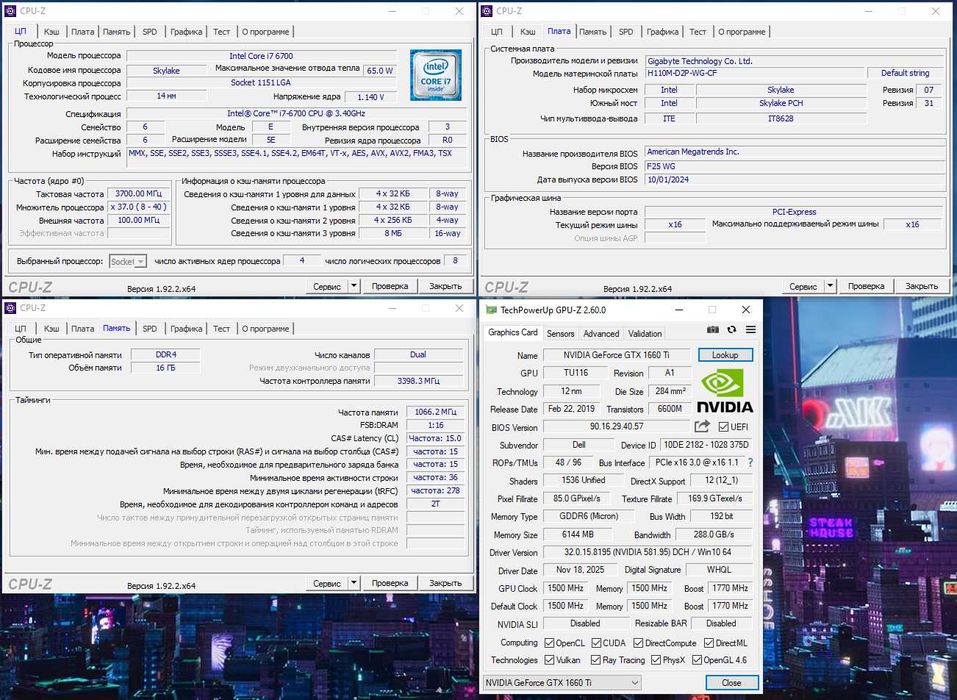Open the Validation tab in GPU-Z
957x700 pixels.
[645, 334]
